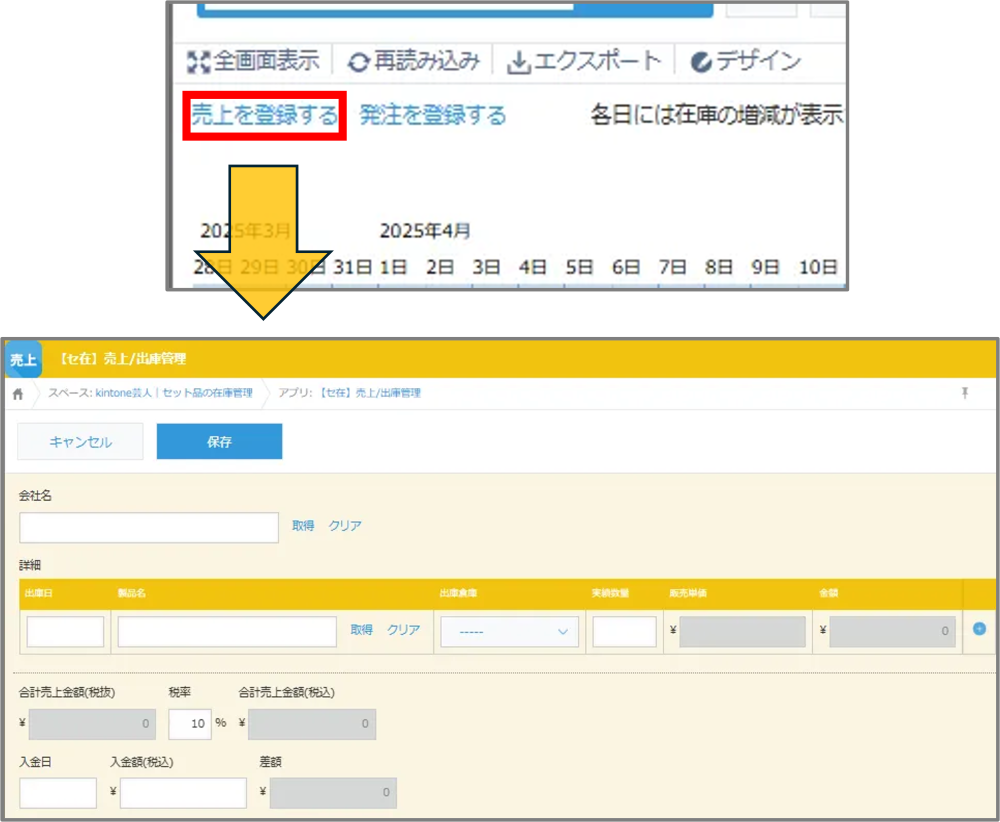This screenshot has width=1000, height=822.
Task: Click the 再読み込み reload icon
Action: coord(358,62)
